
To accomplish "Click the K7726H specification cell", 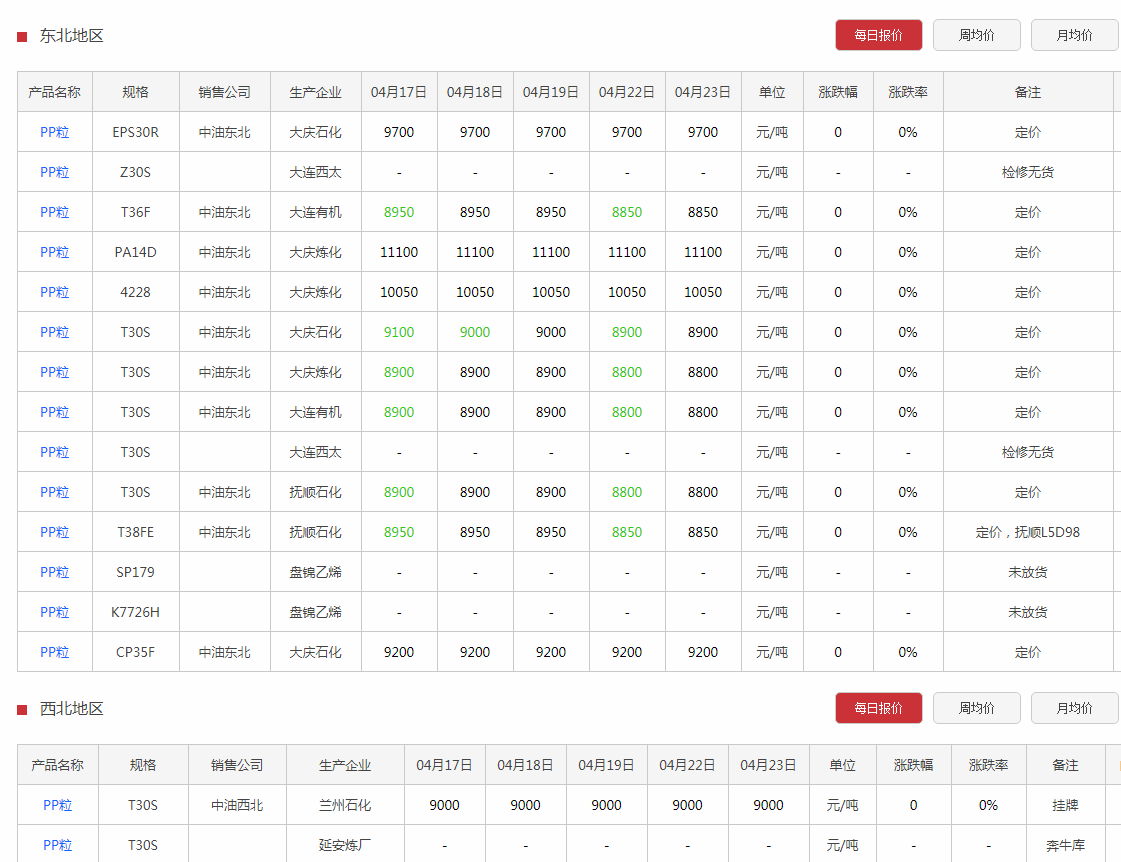I will (x=135, y=613).
